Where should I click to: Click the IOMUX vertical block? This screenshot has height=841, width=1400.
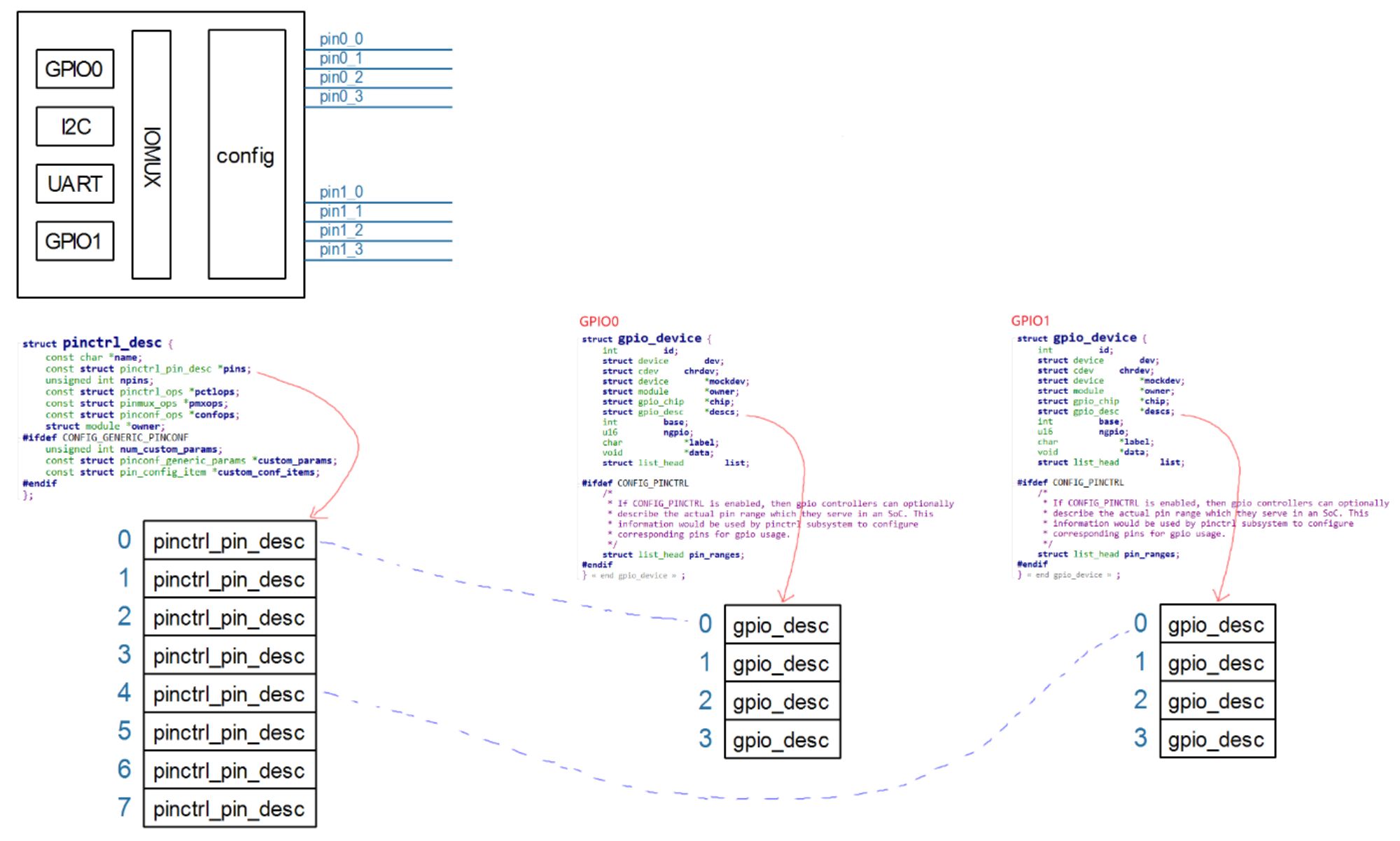pyautogui.click(x=151, y=155)
